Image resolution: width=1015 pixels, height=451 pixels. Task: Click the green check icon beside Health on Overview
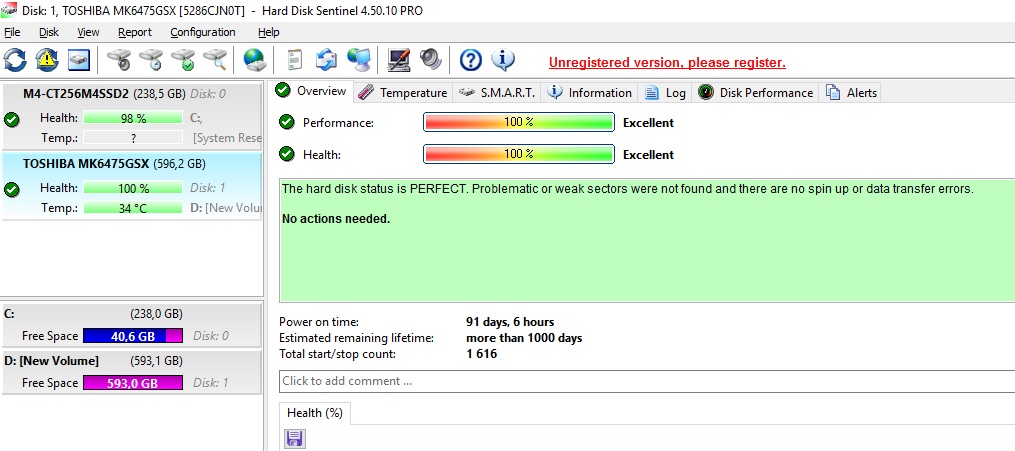(x=286, y=154)
